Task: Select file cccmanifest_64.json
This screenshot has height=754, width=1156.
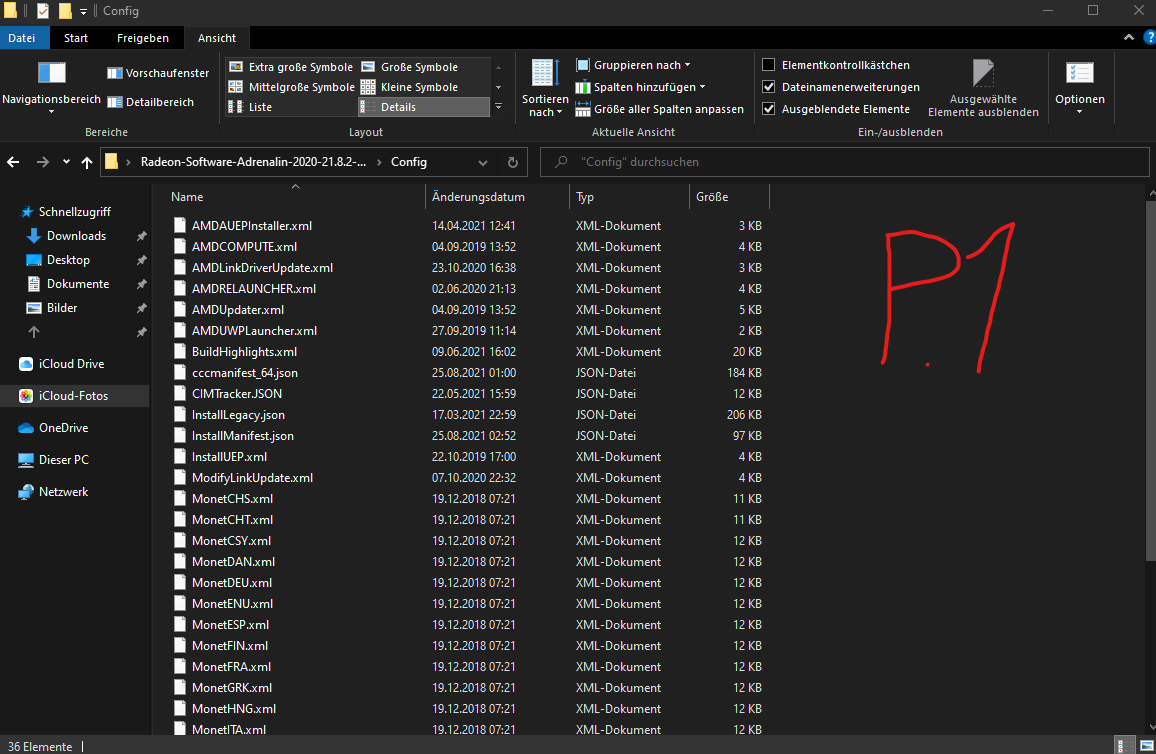Action: (x=245, y=372)
